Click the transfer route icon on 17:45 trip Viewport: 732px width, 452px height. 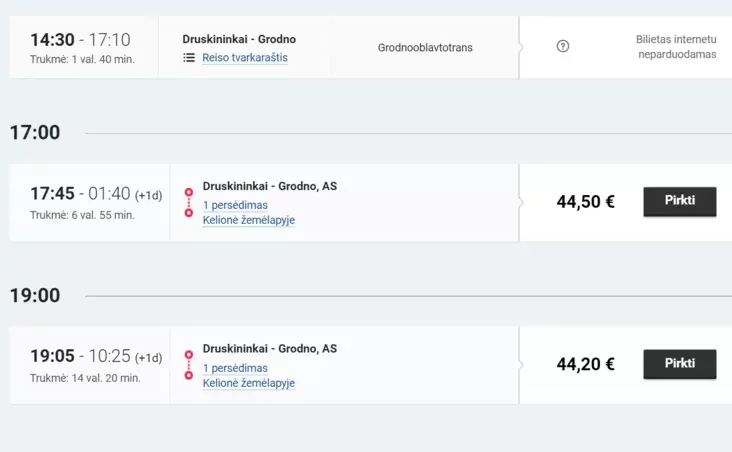189,203
